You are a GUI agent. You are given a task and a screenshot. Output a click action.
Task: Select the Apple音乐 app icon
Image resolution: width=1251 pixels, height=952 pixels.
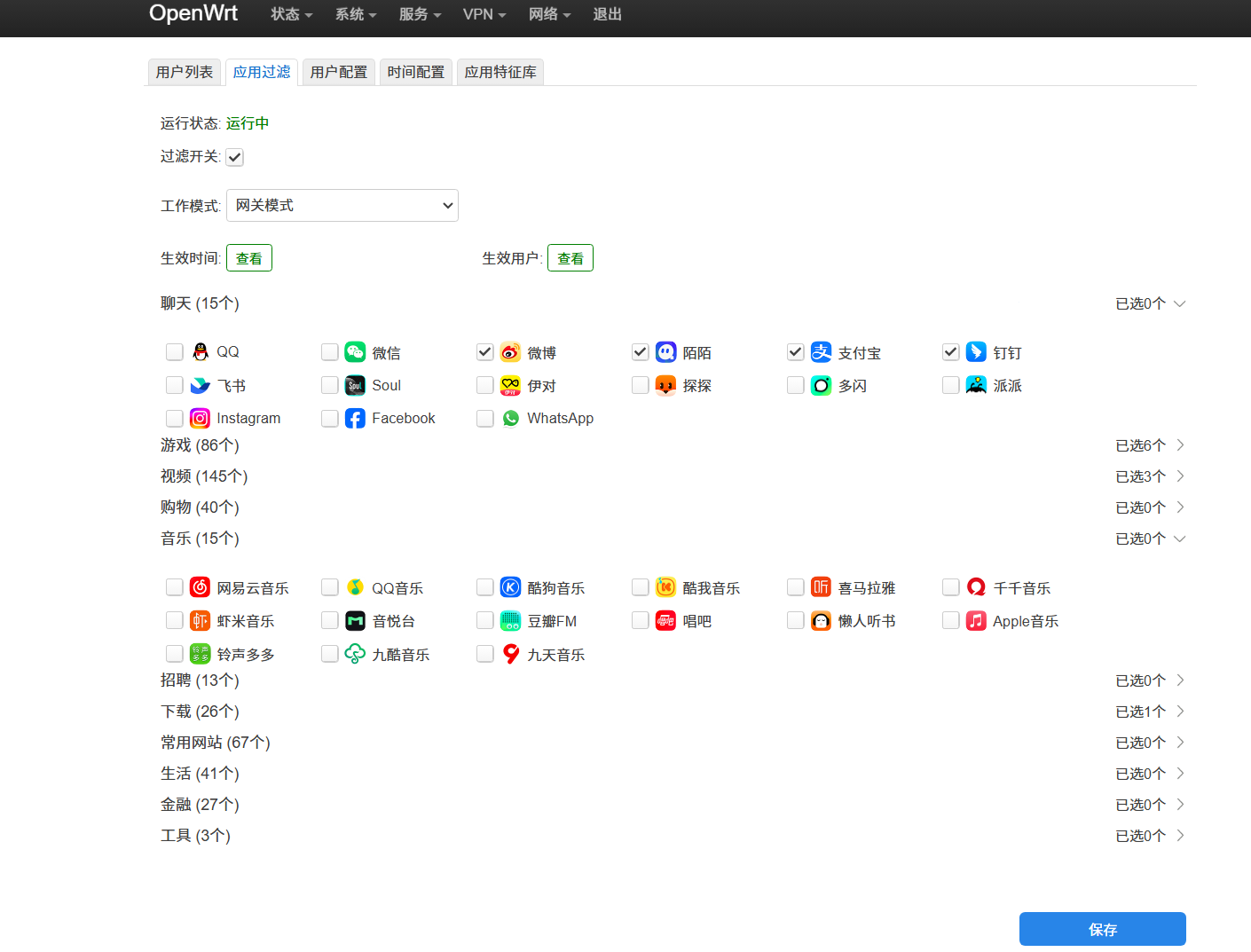click(x=976, y=620)
